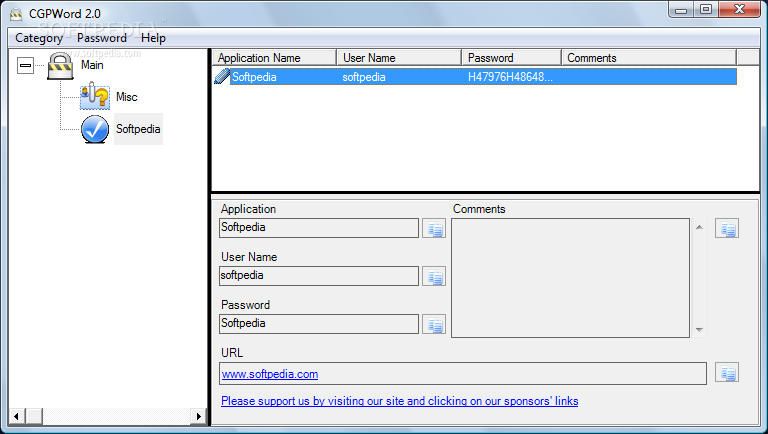This screenshot has width=768, height=434.
Task: Copy the Password field with its copy icon
Action: [x=434, y=324]
